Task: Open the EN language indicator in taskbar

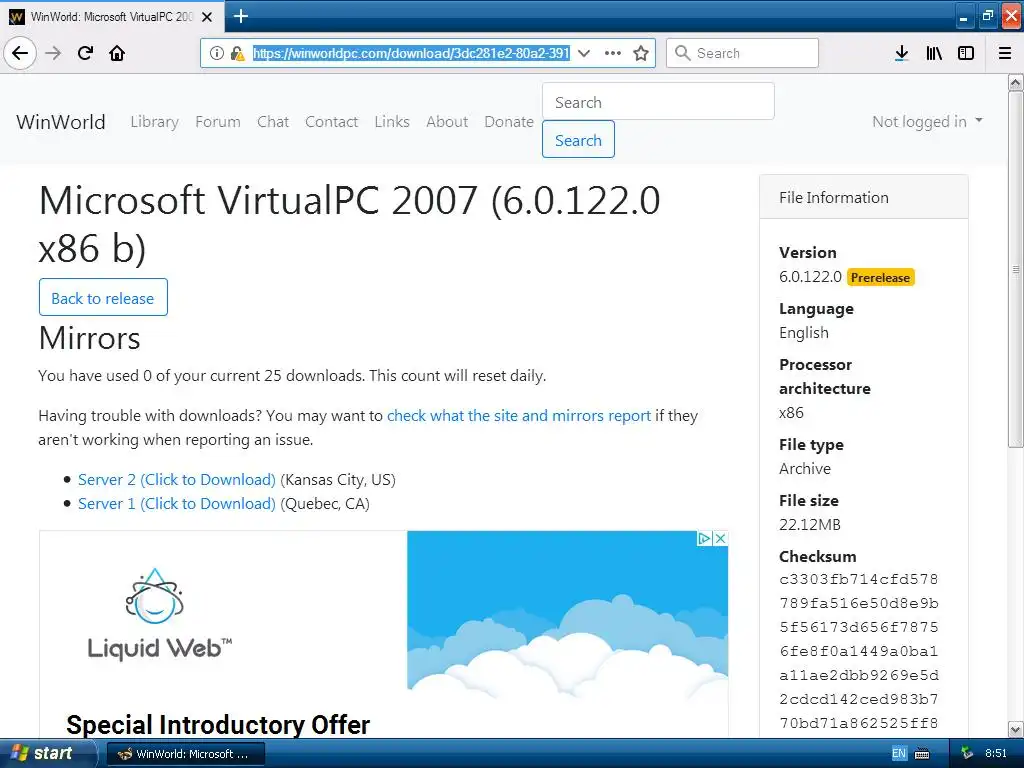Action: pyautogui.click(x=899, y=754)
